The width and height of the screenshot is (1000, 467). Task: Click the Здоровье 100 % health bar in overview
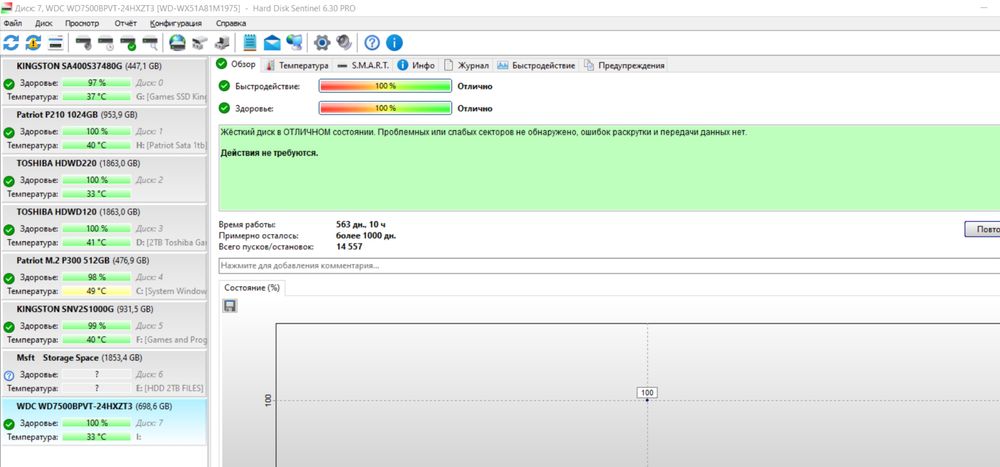385,108
